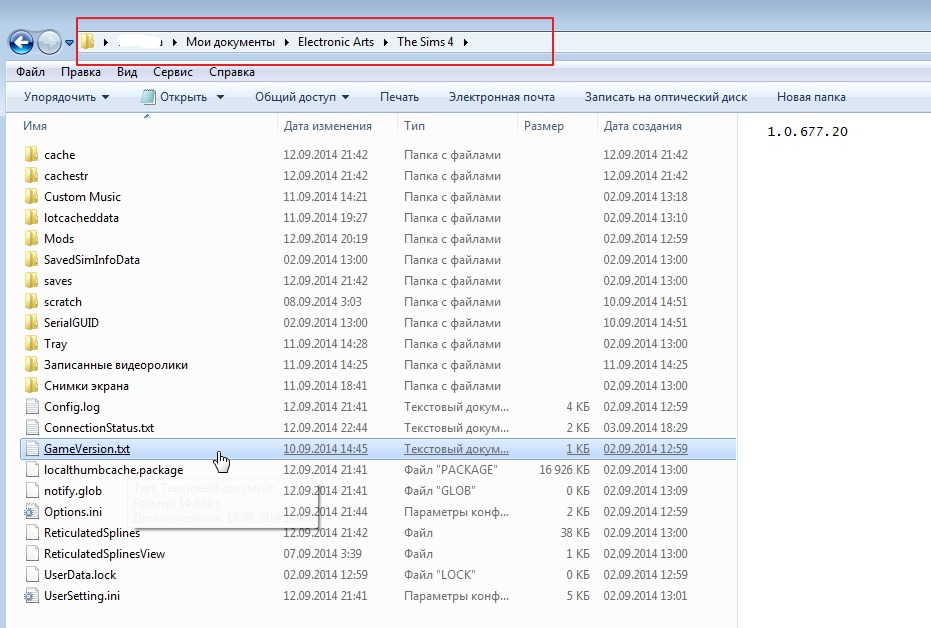Open the Упорядочить dropdown
931x628 pixels.
point(66,97)
